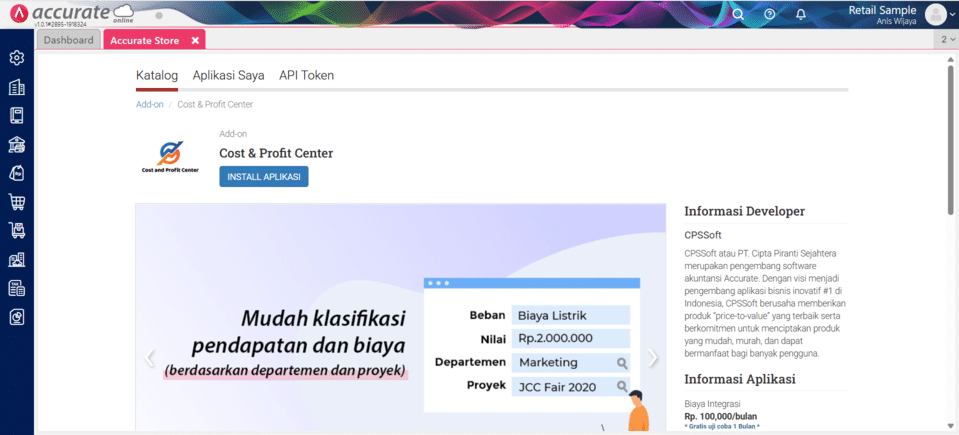Click the Informasi Developer heading

click(x=744, y=212)
